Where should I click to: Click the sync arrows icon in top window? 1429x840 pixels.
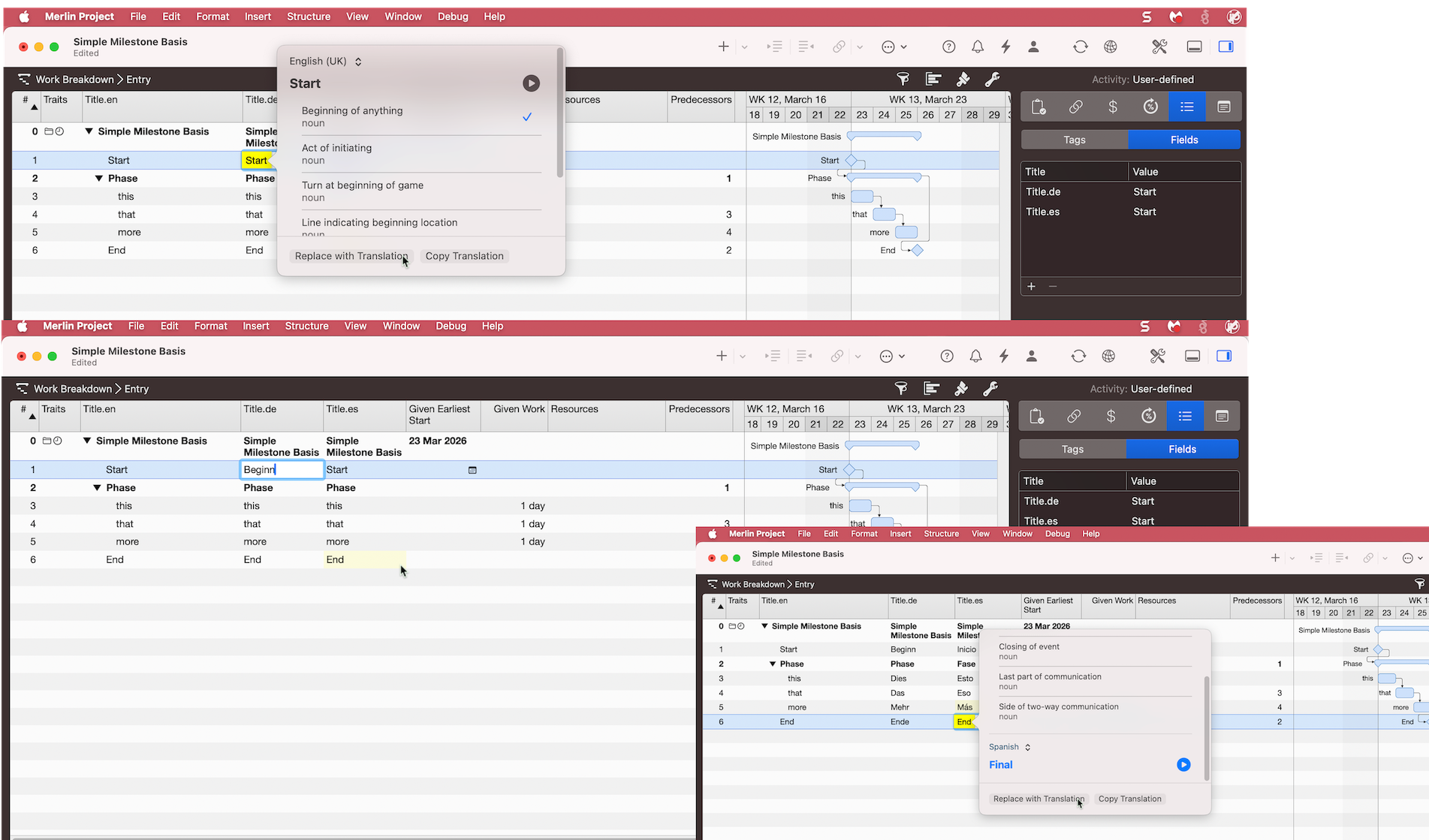click(x=1081, y=47)
